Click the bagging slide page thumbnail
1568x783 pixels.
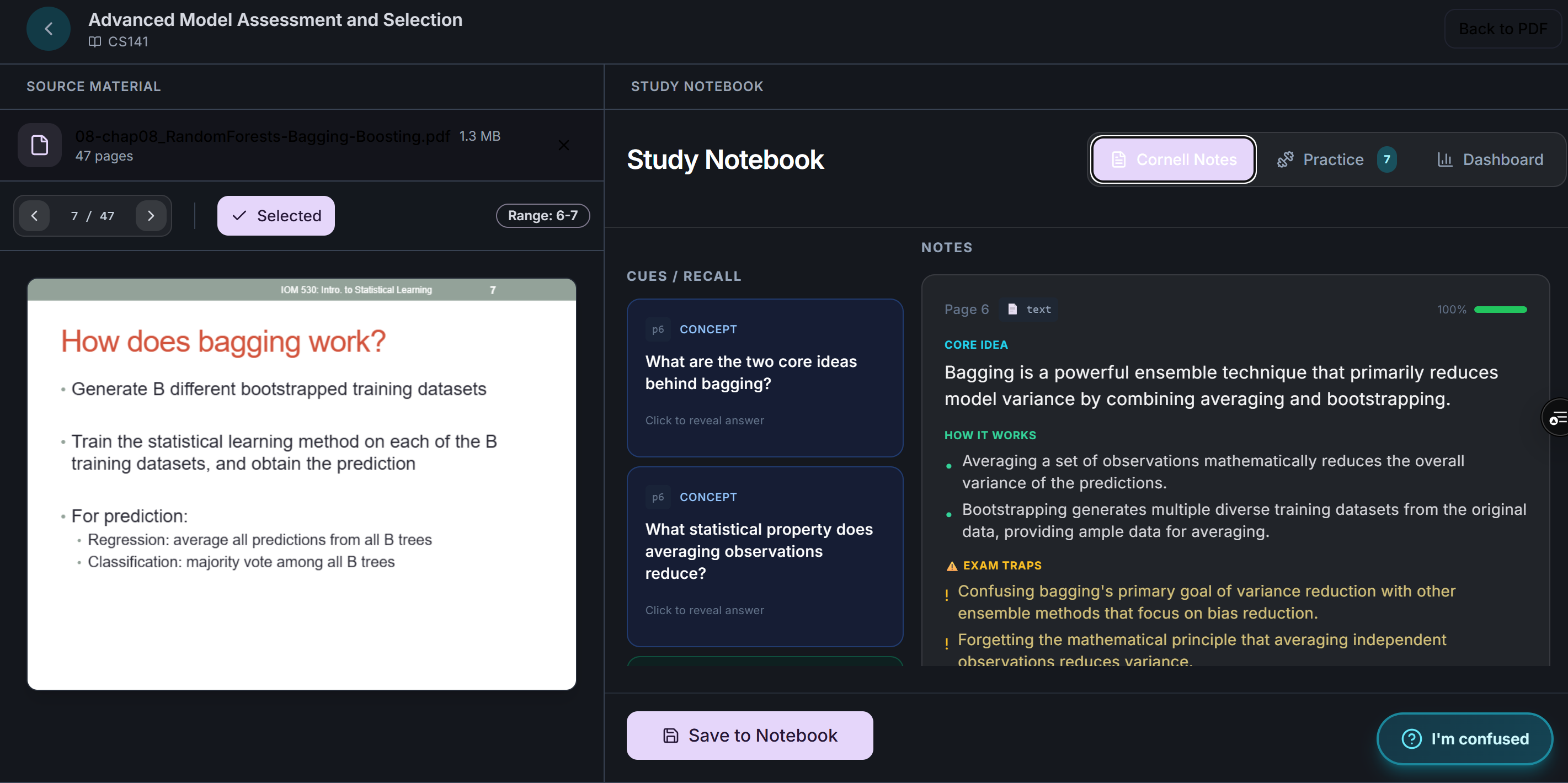(301, 484)
